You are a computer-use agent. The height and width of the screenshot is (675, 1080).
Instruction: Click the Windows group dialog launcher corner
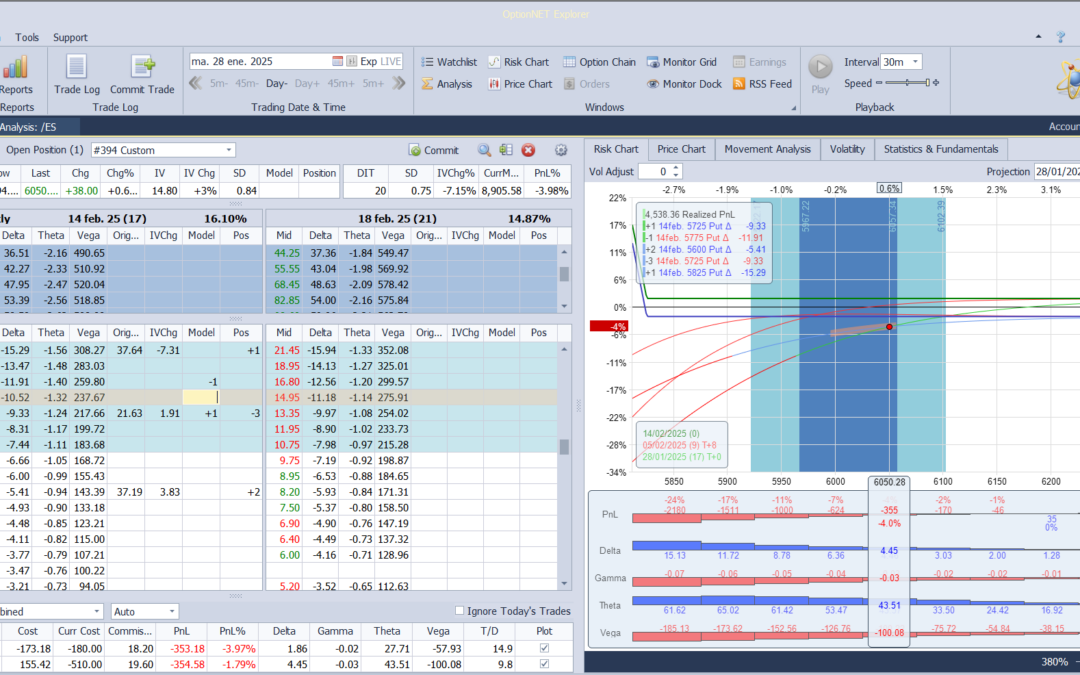(793, 108)
